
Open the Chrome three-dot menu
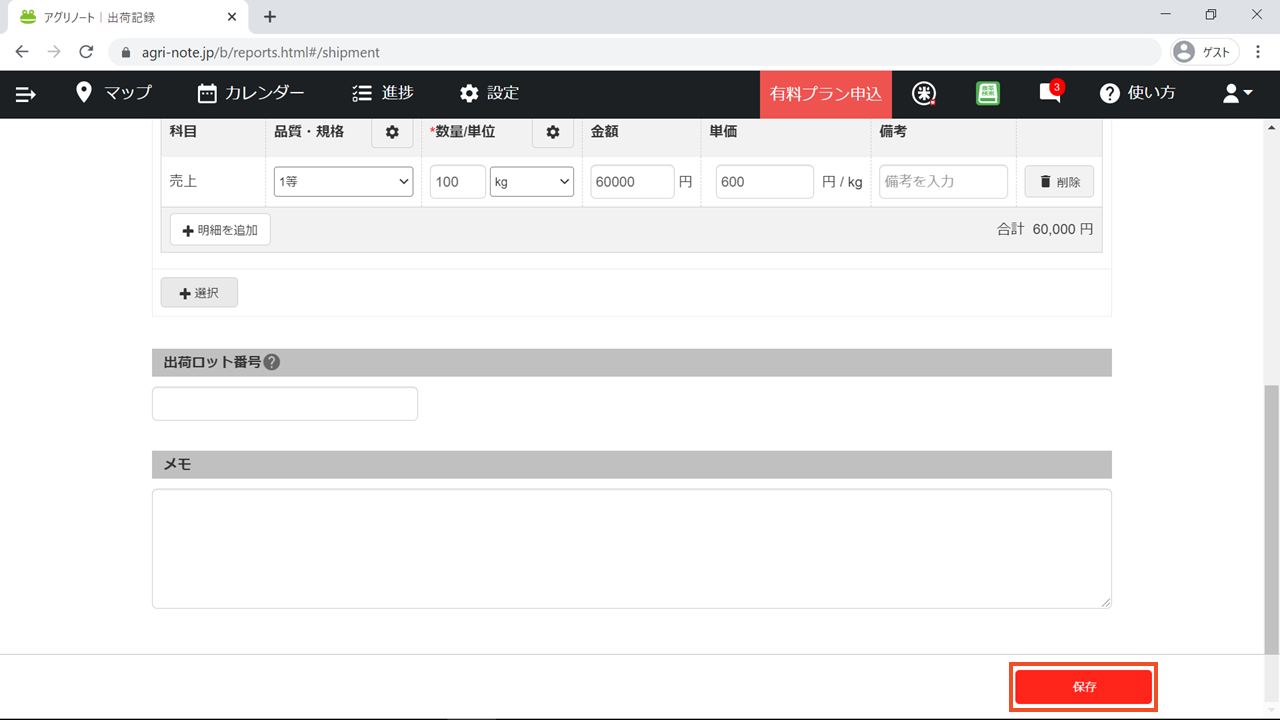click(1259, 52)
